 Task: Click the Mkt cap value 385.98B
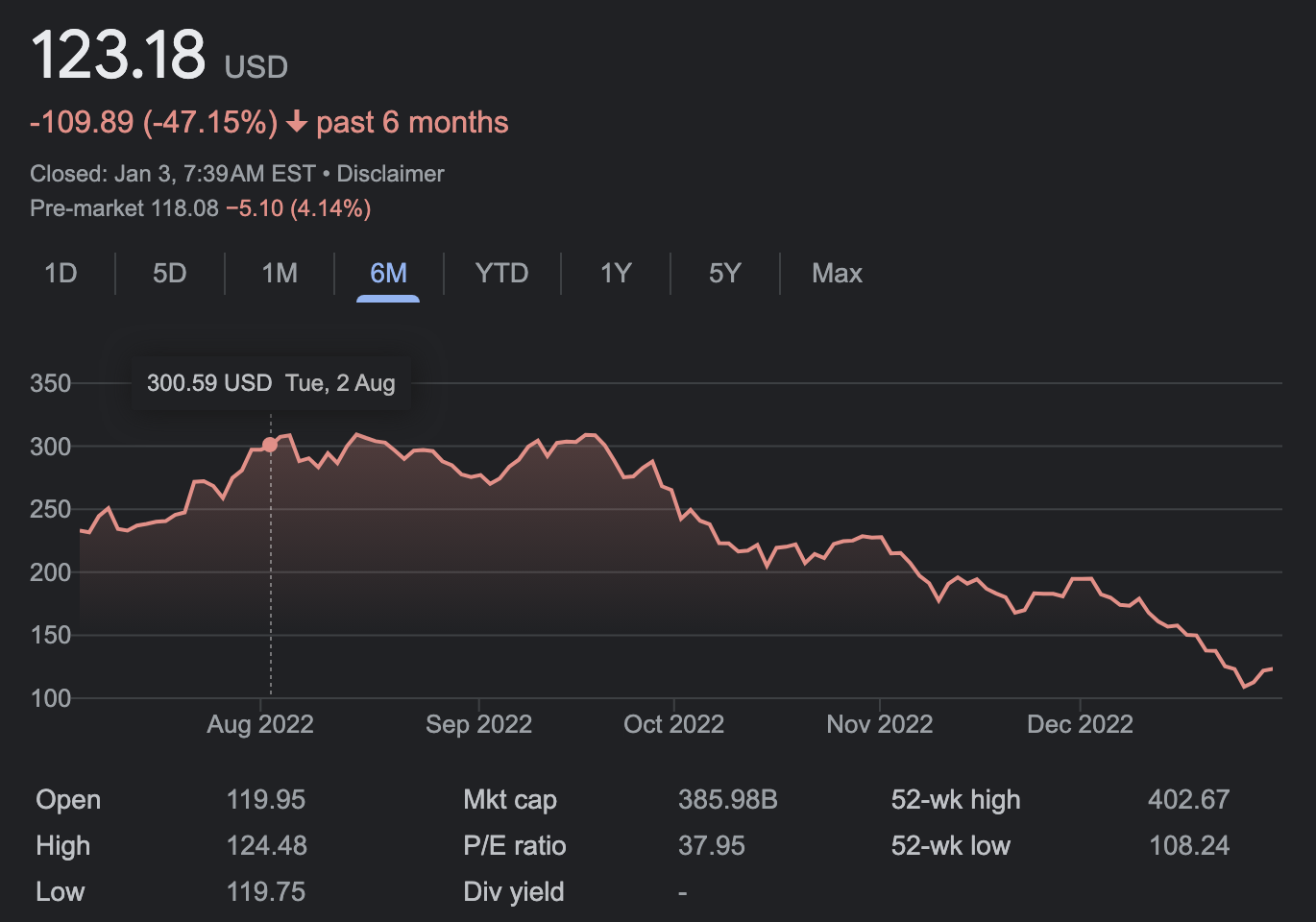(x=728, y=800)
